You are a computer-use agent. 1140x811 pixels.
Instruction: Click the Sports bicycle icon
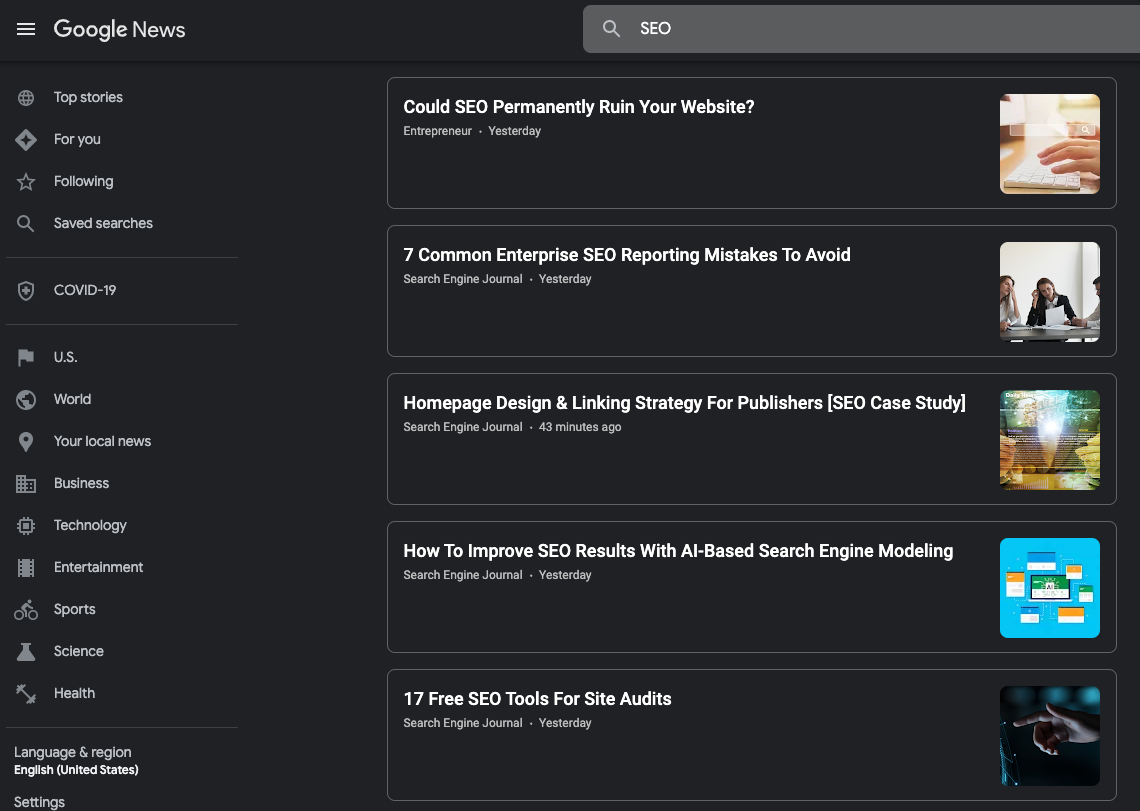tap(26, 610)
